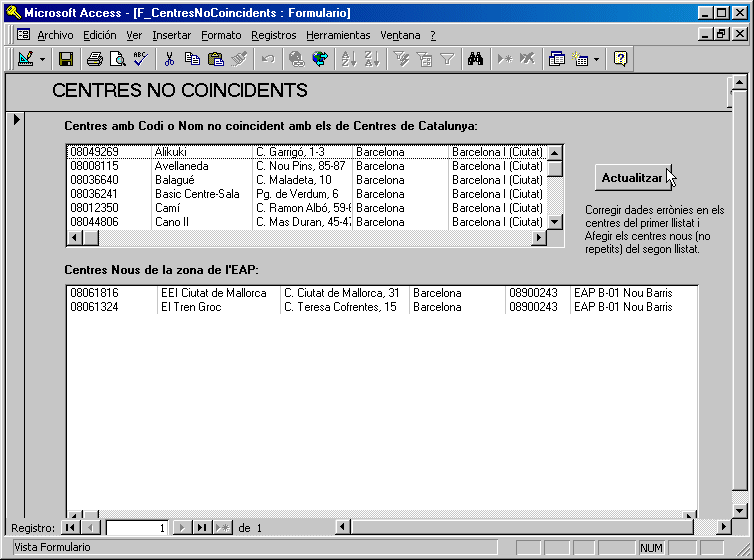This screenshot has width=754, height=560.
Task: Select the Basic Centre-Sala row
Action: pos(307,194)
